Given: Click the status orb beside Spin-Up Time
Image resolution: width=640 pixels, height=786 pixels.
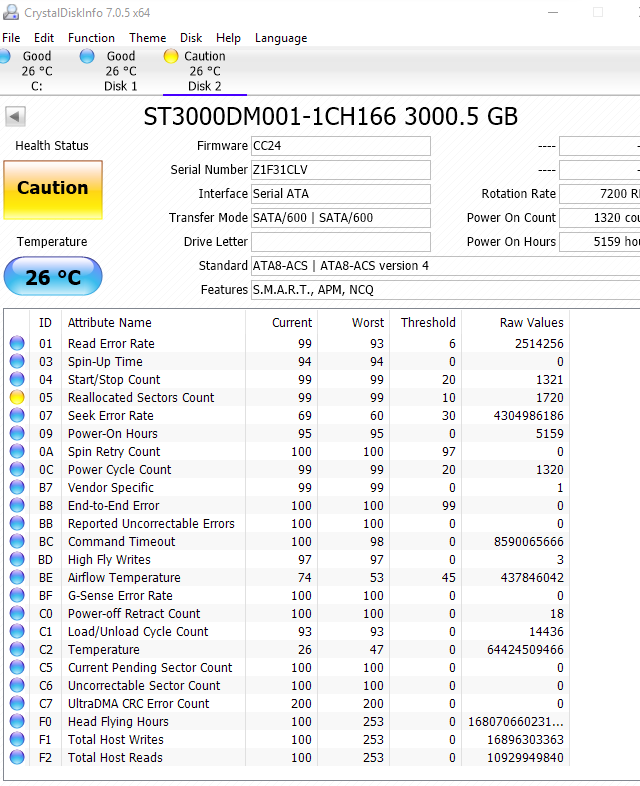Looking at the screenshot, I should pos(17,361).
